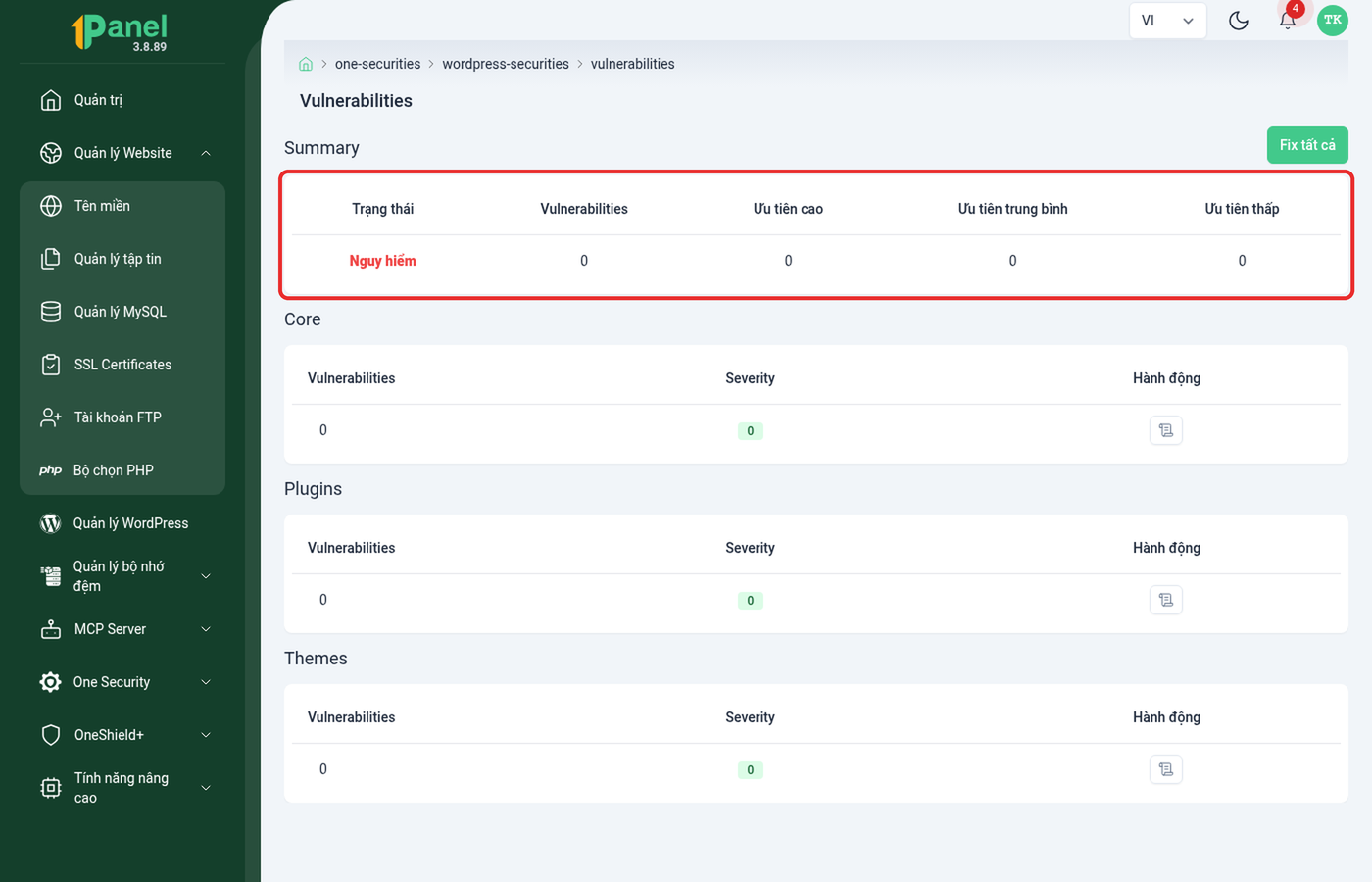Click the Plugins severity badge 0
This screenshot has height=882, width=1372.
tap(751, 601)
